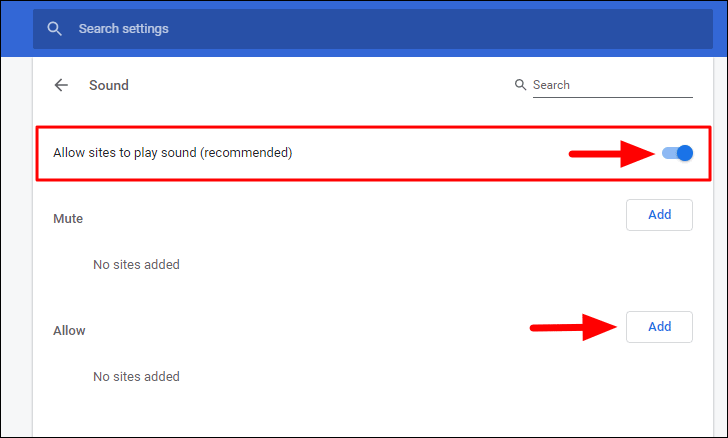Image resolution: width=728 pixels, height=438 pixels.
Task: Click 'No sites added' under Mute
Action: click(136, 265)
